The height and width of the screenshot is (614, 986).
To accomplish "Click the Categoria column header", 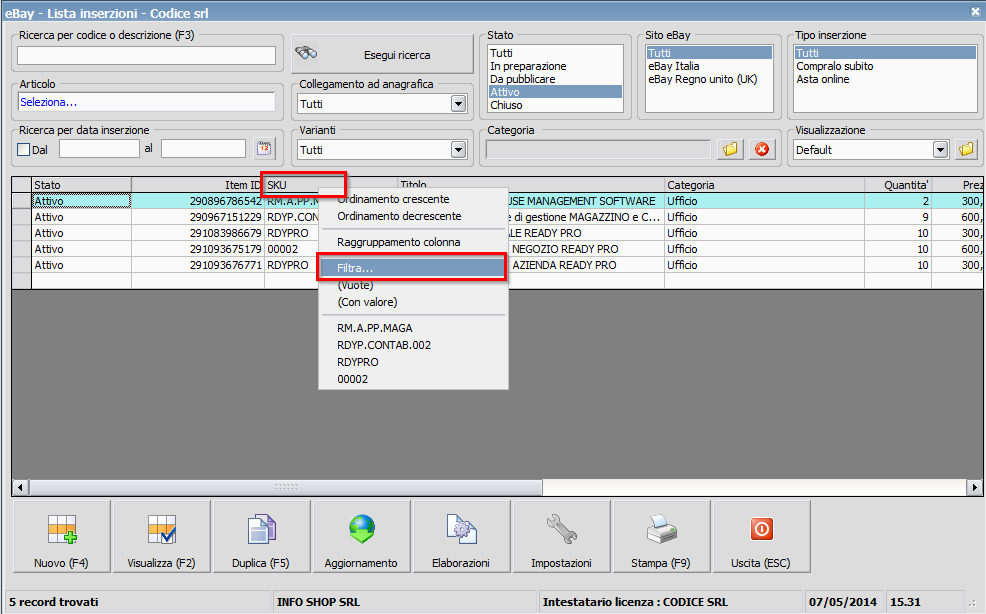I will pyautogui.click(x=764, y=185).
